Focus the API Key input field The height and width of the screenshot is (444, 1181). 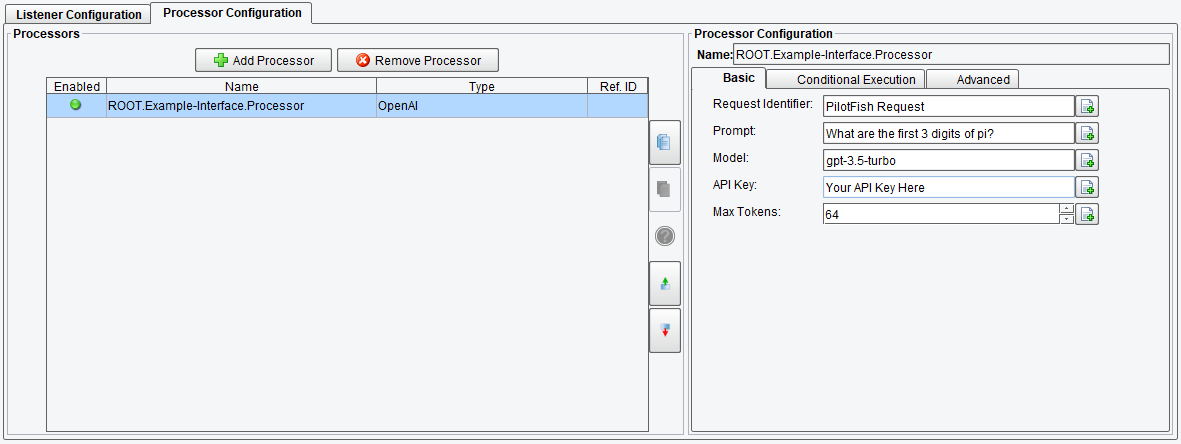pyautogui.click(x=948, y=187)
